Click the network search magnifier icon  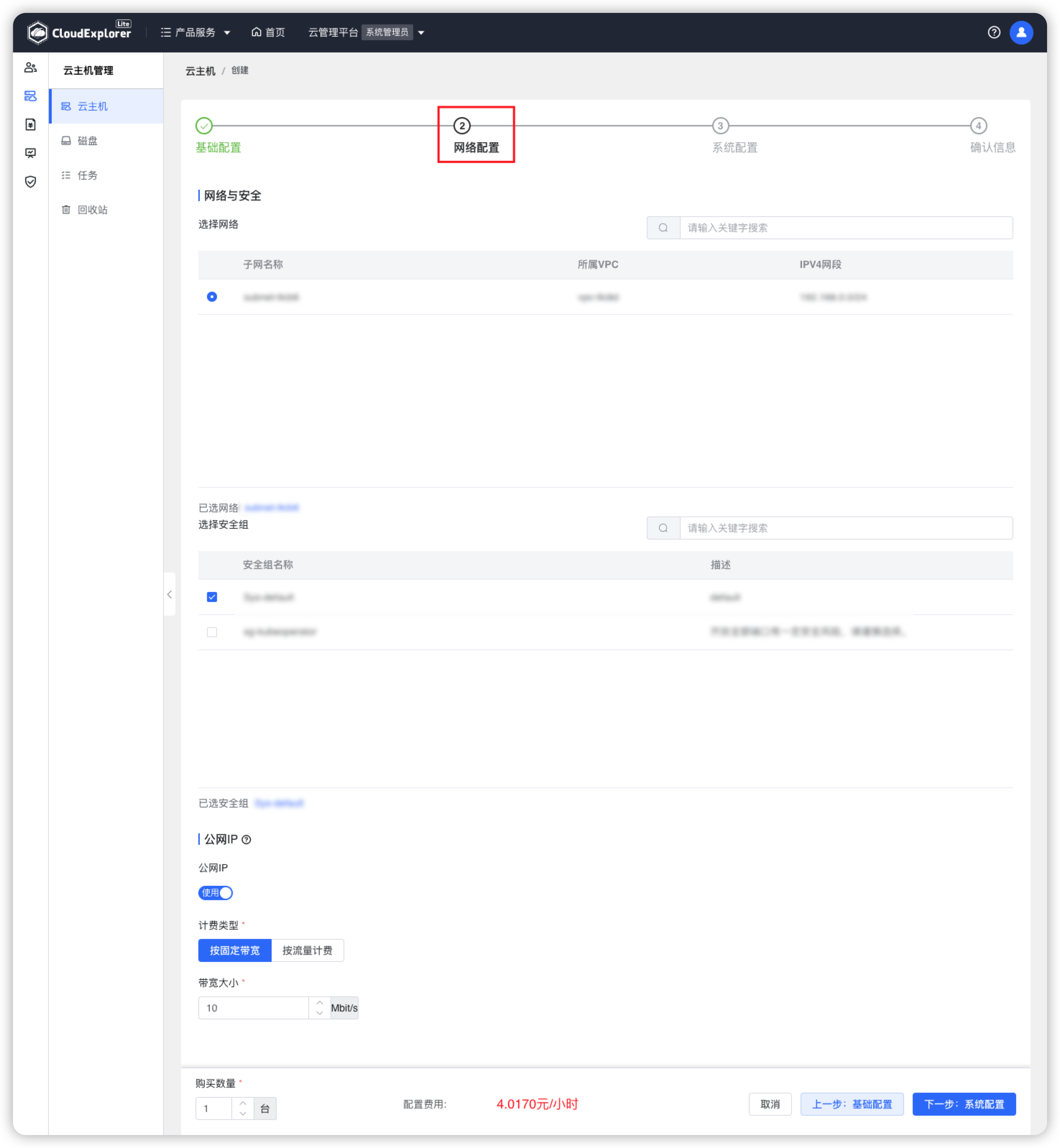pos(663,228)
